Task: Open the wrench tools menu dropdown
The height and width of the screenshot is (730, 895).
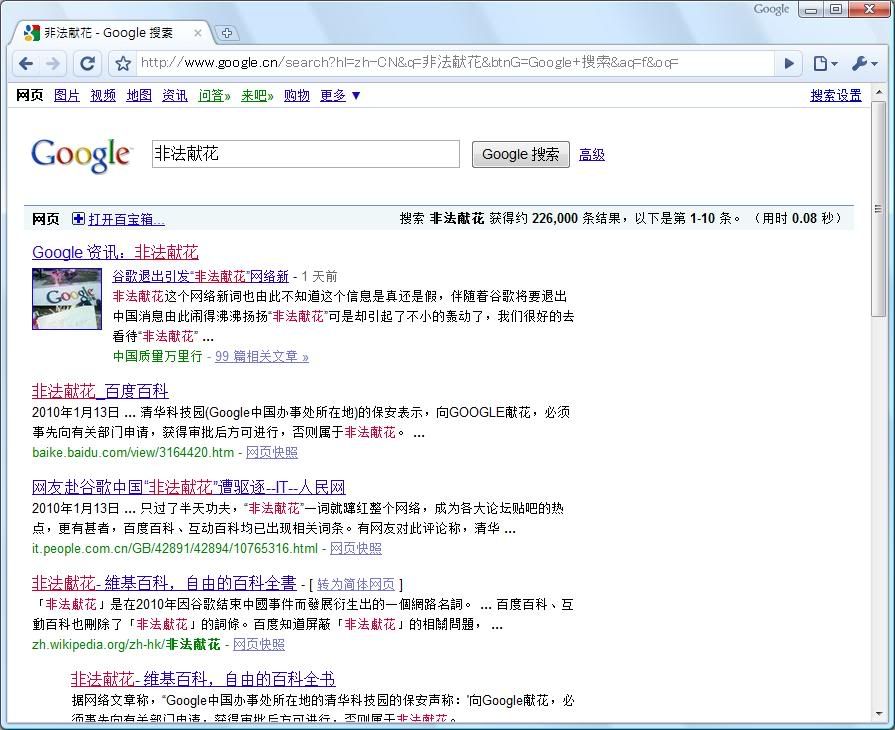Action: (x=864, y=64)
